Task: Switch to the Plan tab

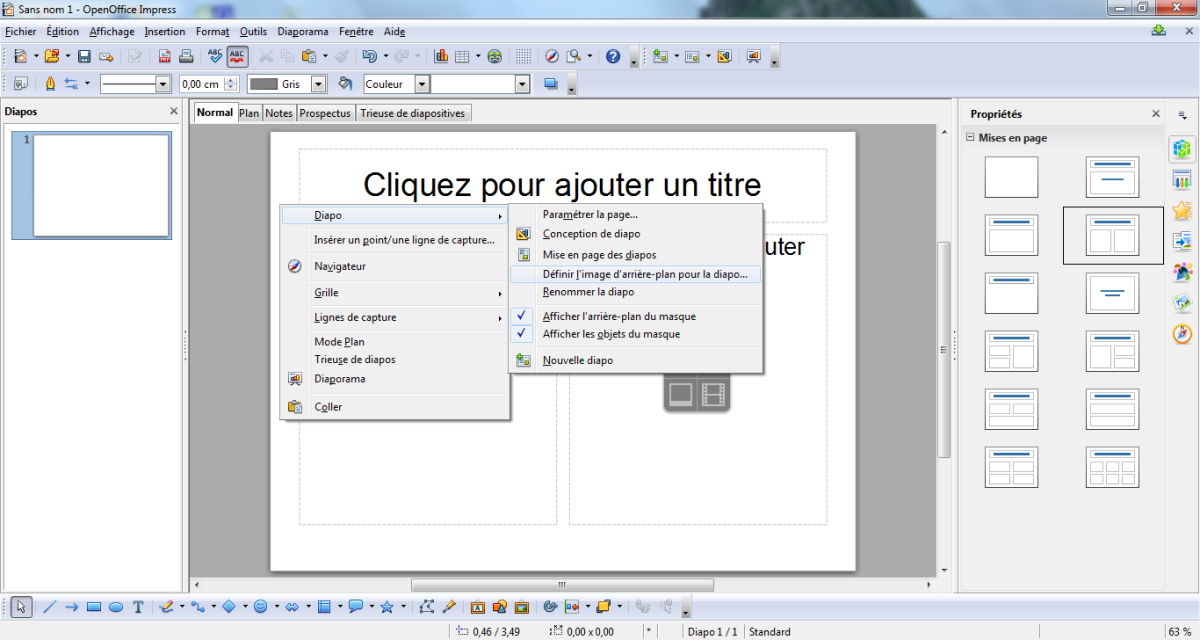Action: pyautogui.click(x=249, y=113)
